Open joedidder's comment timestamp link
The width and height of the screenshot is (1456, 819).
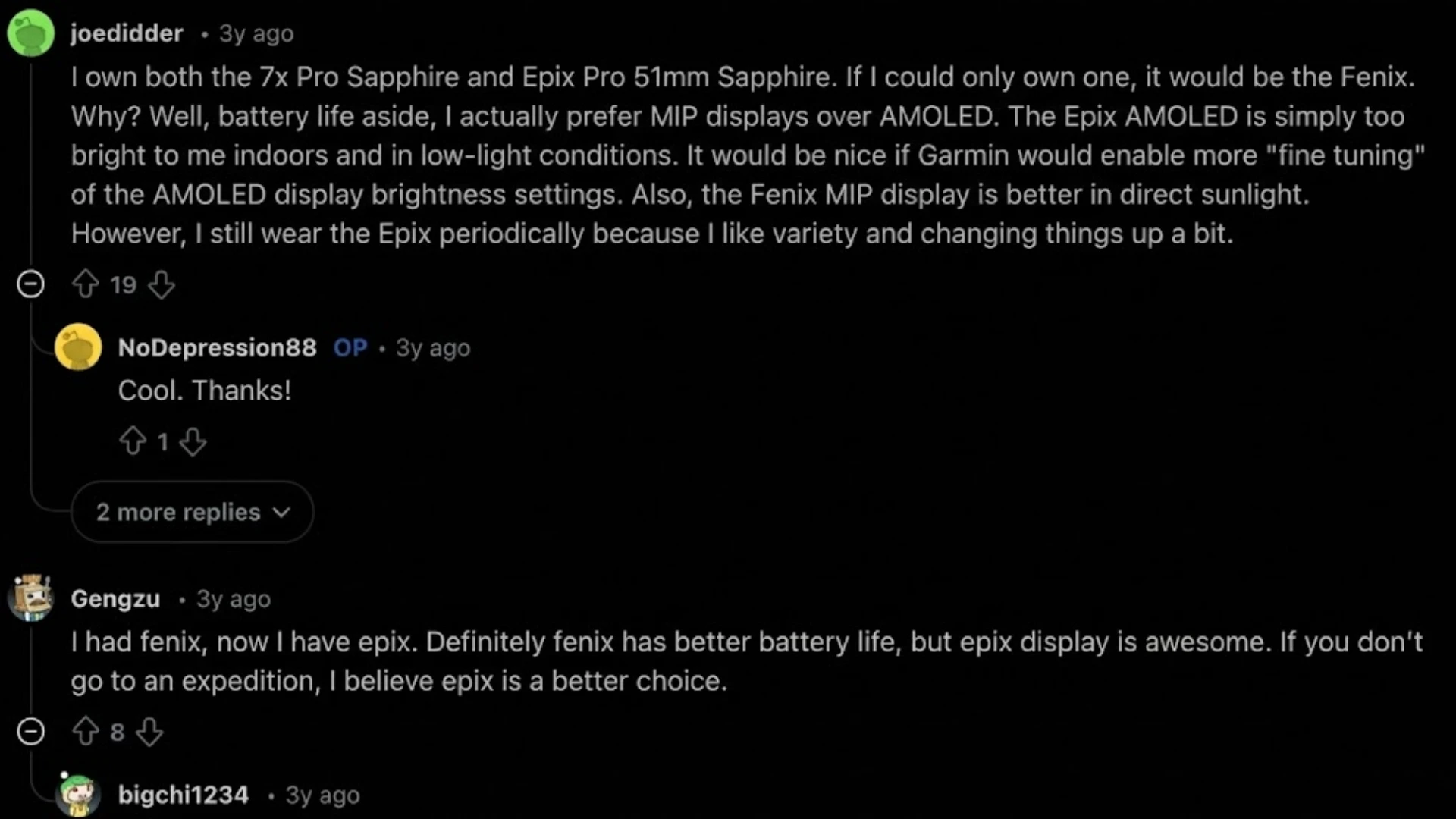point(255,33)
